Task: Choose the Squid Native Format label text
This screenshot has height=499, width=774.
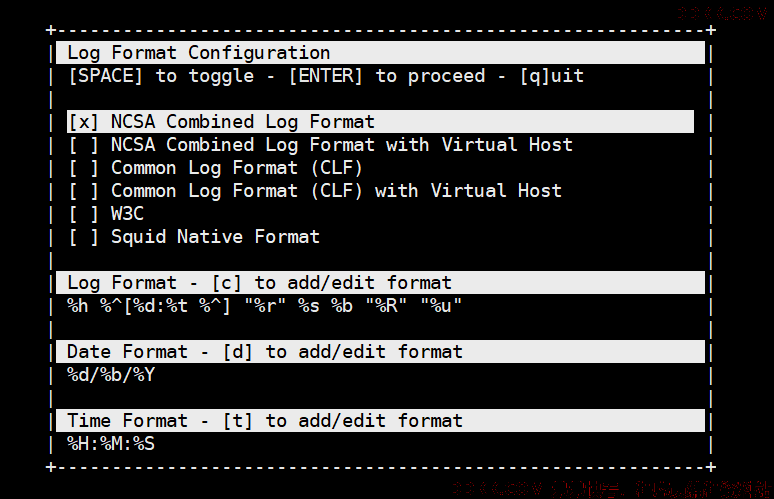Action: tap(215, 237)
